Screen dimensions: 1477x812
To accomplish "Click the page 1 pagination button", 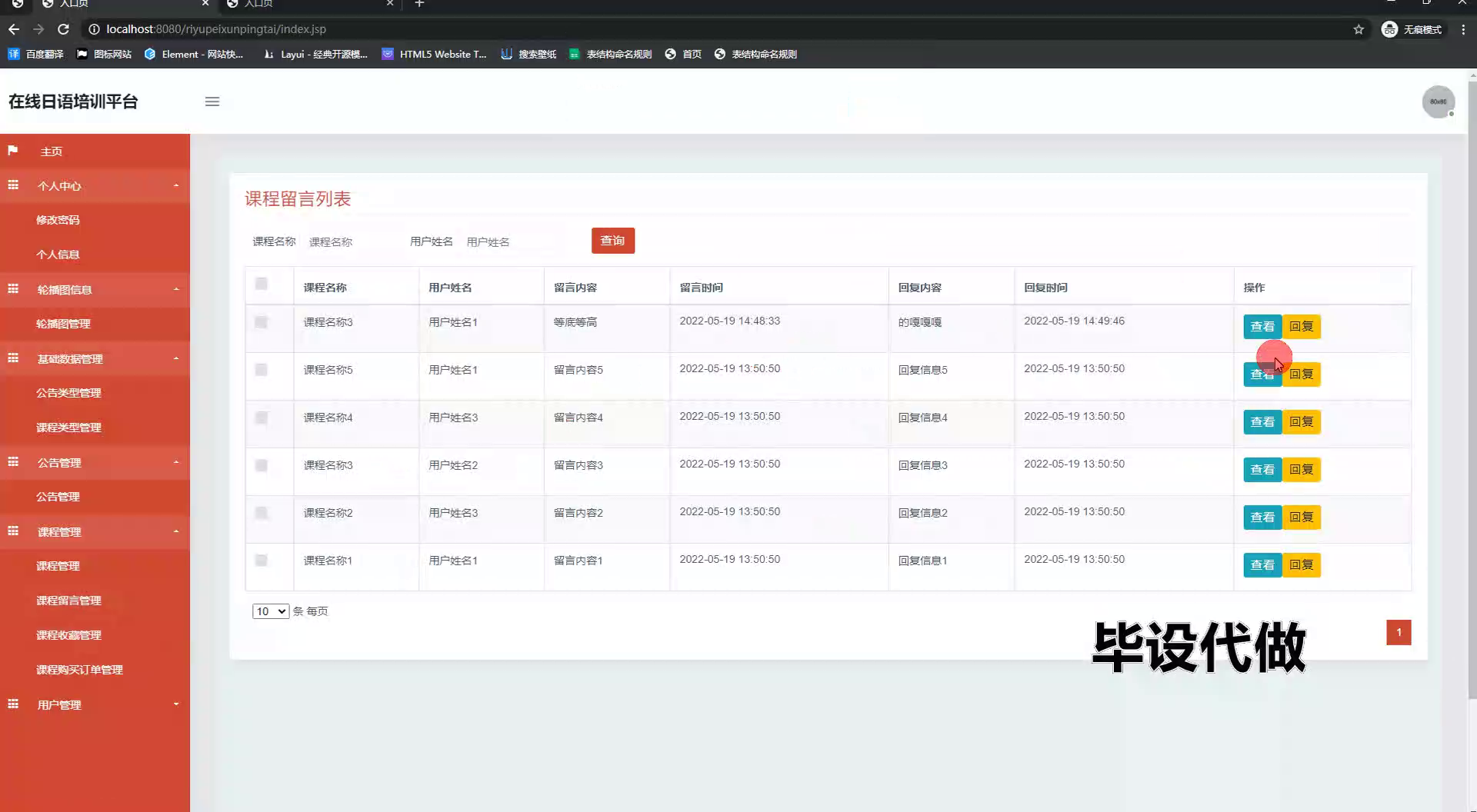I will tap(1399, 633).
